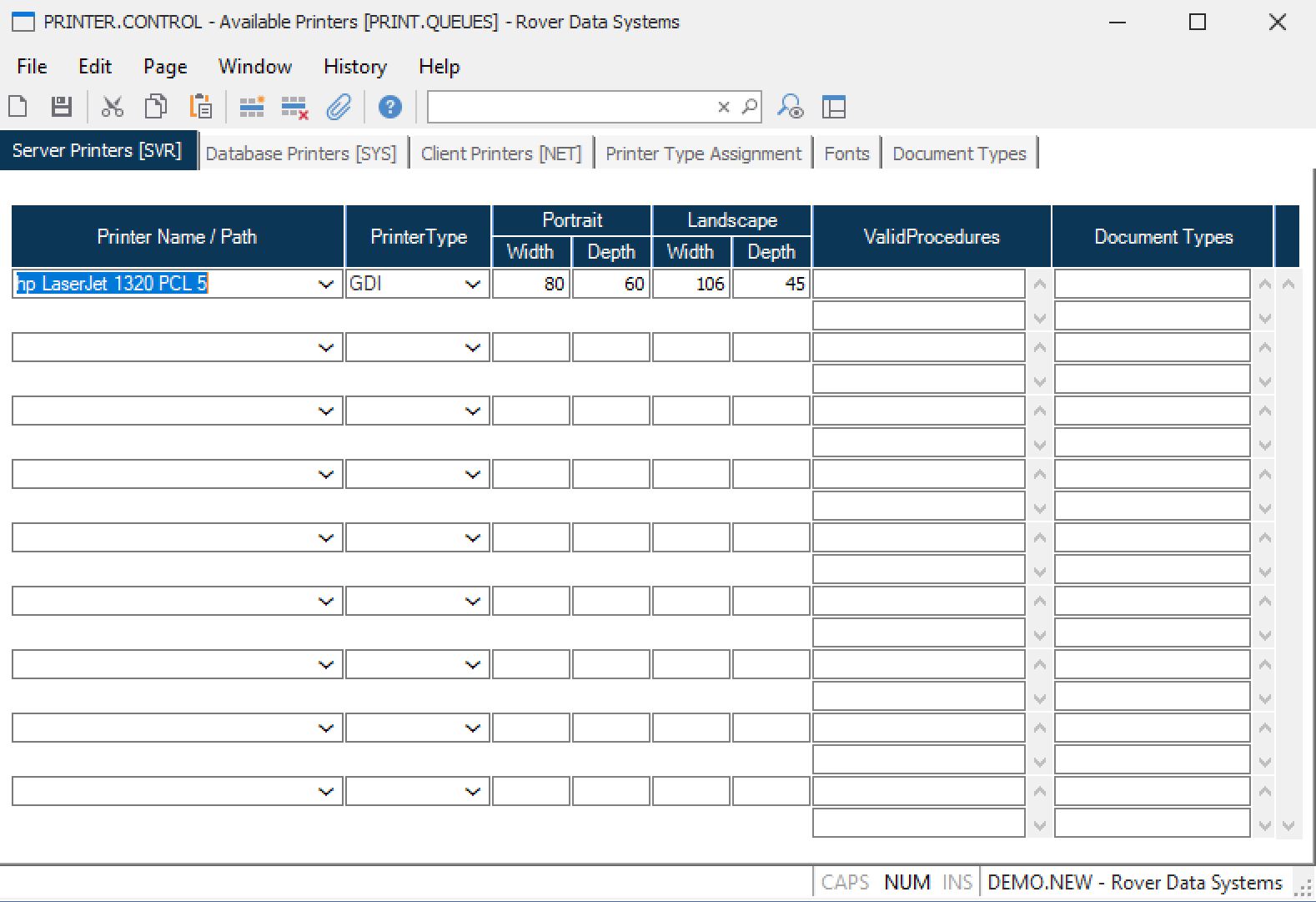1316x902 pixels.
Task: Click the Paste clipboard icon
Action: 200,107
